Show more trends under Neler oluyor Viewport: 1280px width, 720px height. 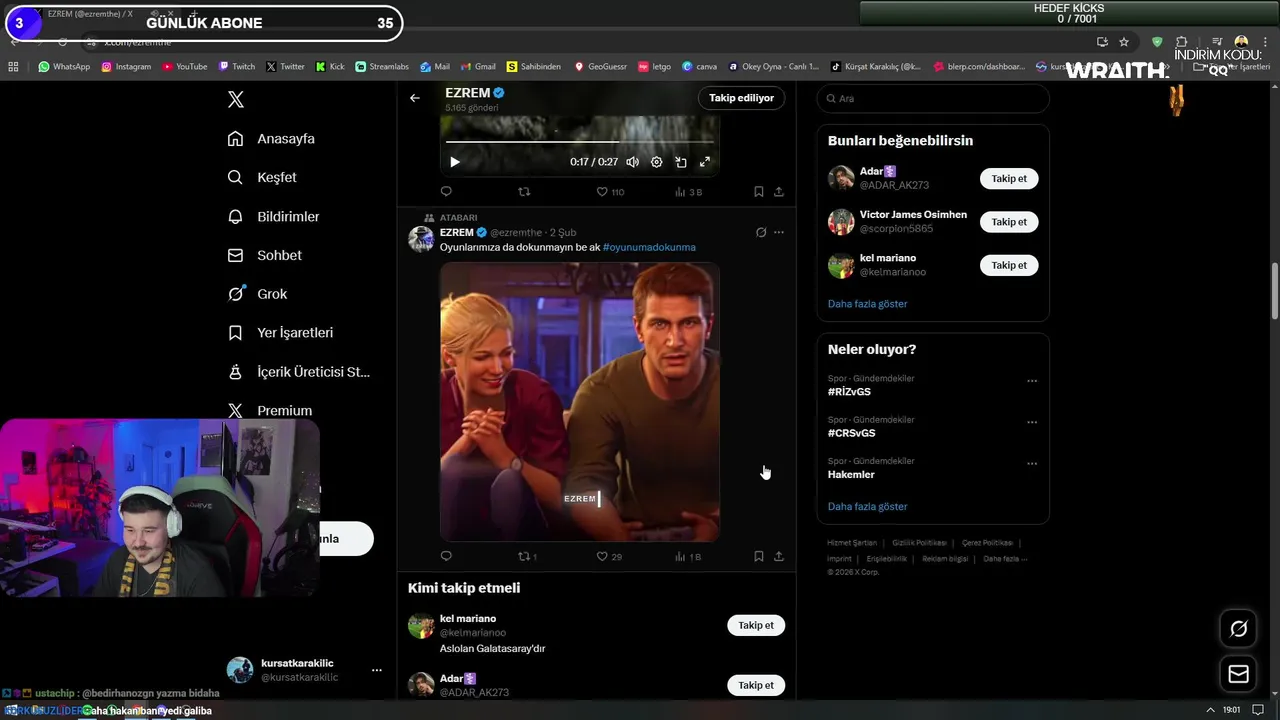[x=867, y=506]
